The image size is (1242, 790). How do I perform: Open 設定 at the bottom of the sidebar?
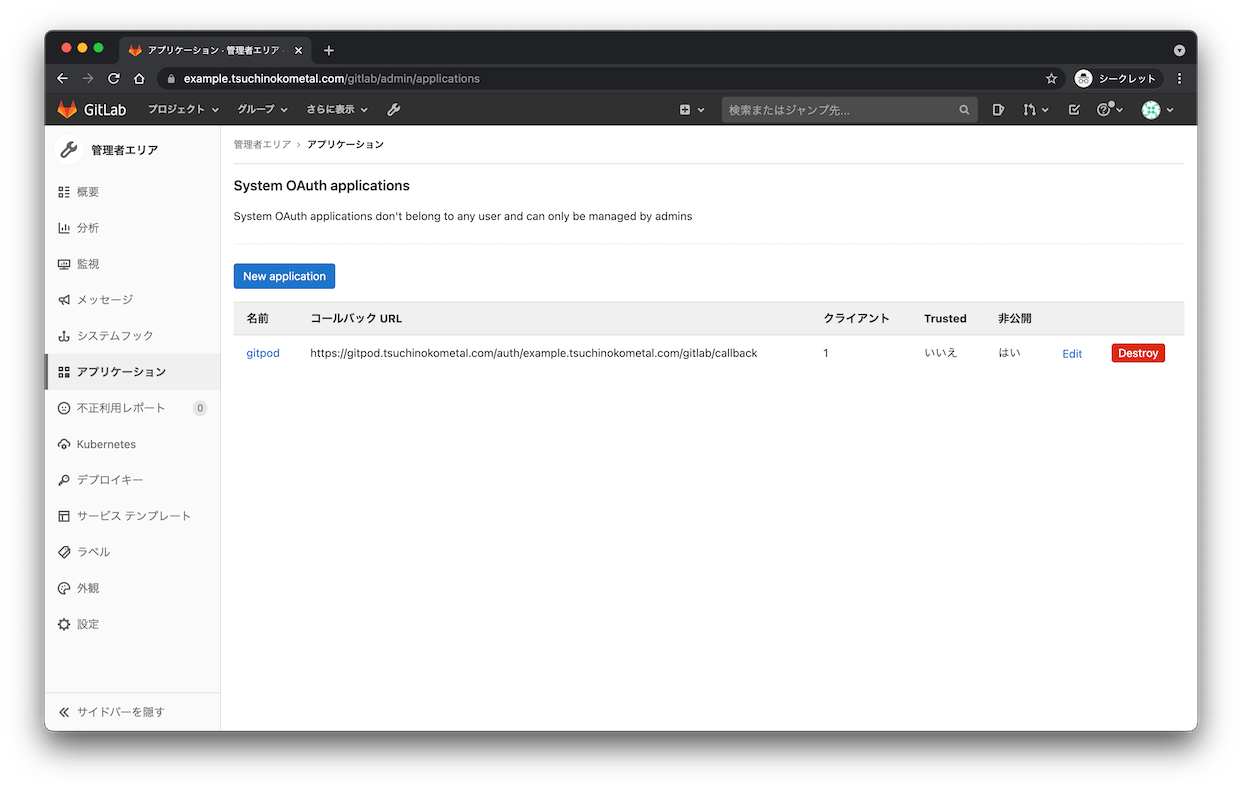click(87, 623)
